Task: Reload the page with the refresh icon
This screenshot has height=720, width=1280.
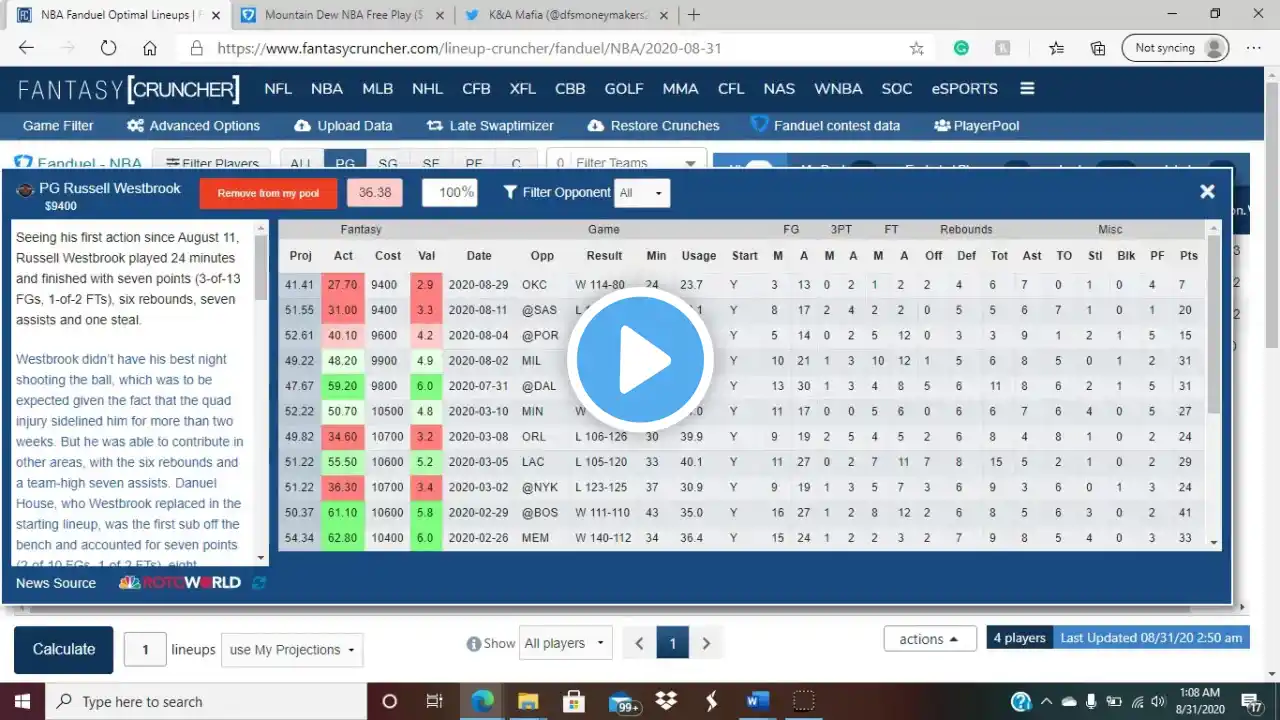Action: (108, 48)
